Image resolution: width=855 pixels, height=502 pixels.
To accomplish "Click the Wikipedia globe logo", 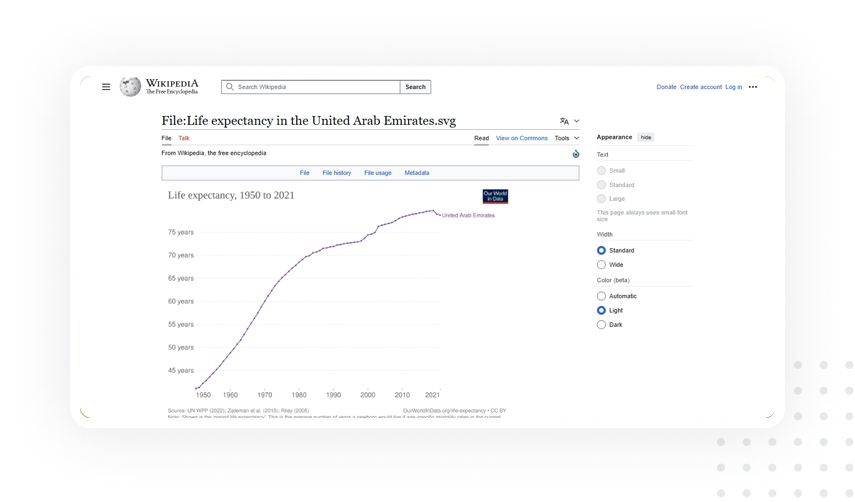I will click(130, 87).
